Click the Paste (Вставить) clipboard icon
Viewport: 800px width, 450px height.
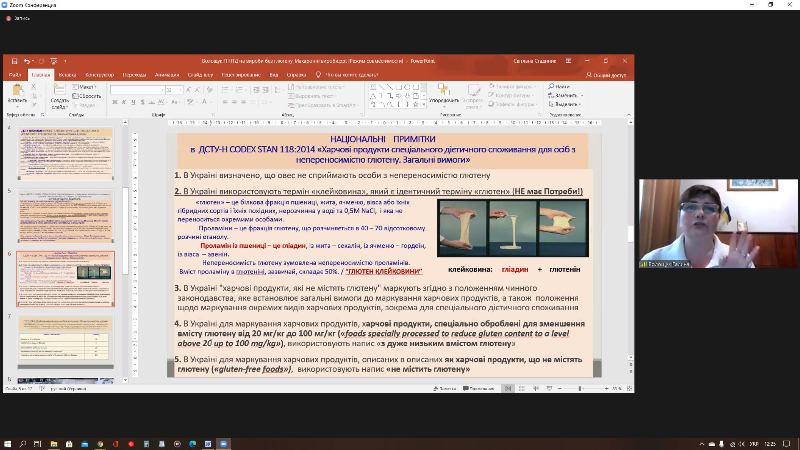click(17, 91)
